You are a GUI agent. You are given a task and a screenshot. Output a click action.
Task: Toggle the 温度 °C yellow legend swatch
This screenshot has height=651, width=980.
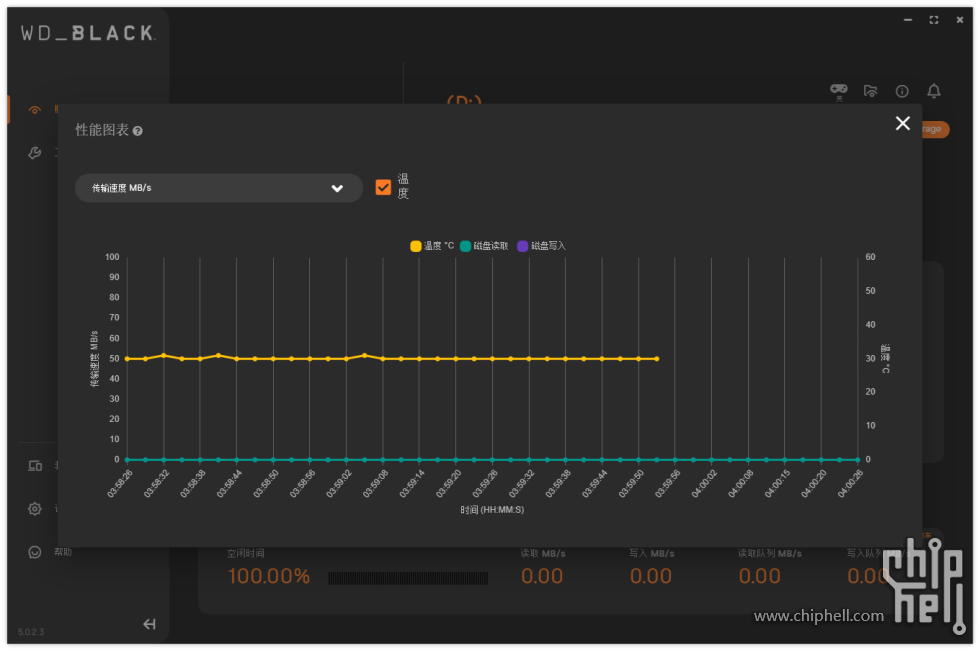coord(416,246)
